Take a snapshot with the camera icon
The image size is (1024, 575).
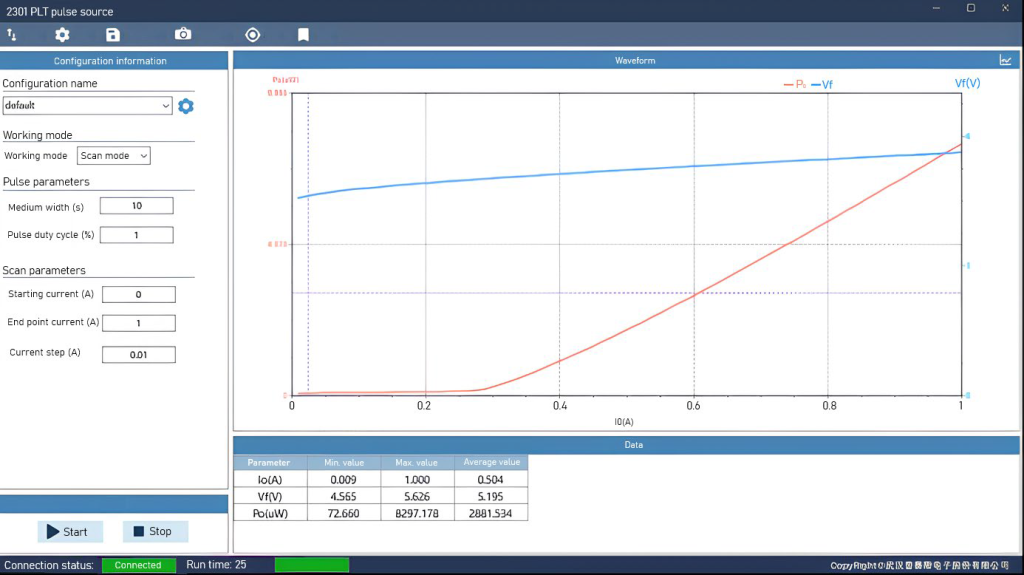(x=183, y=35)
